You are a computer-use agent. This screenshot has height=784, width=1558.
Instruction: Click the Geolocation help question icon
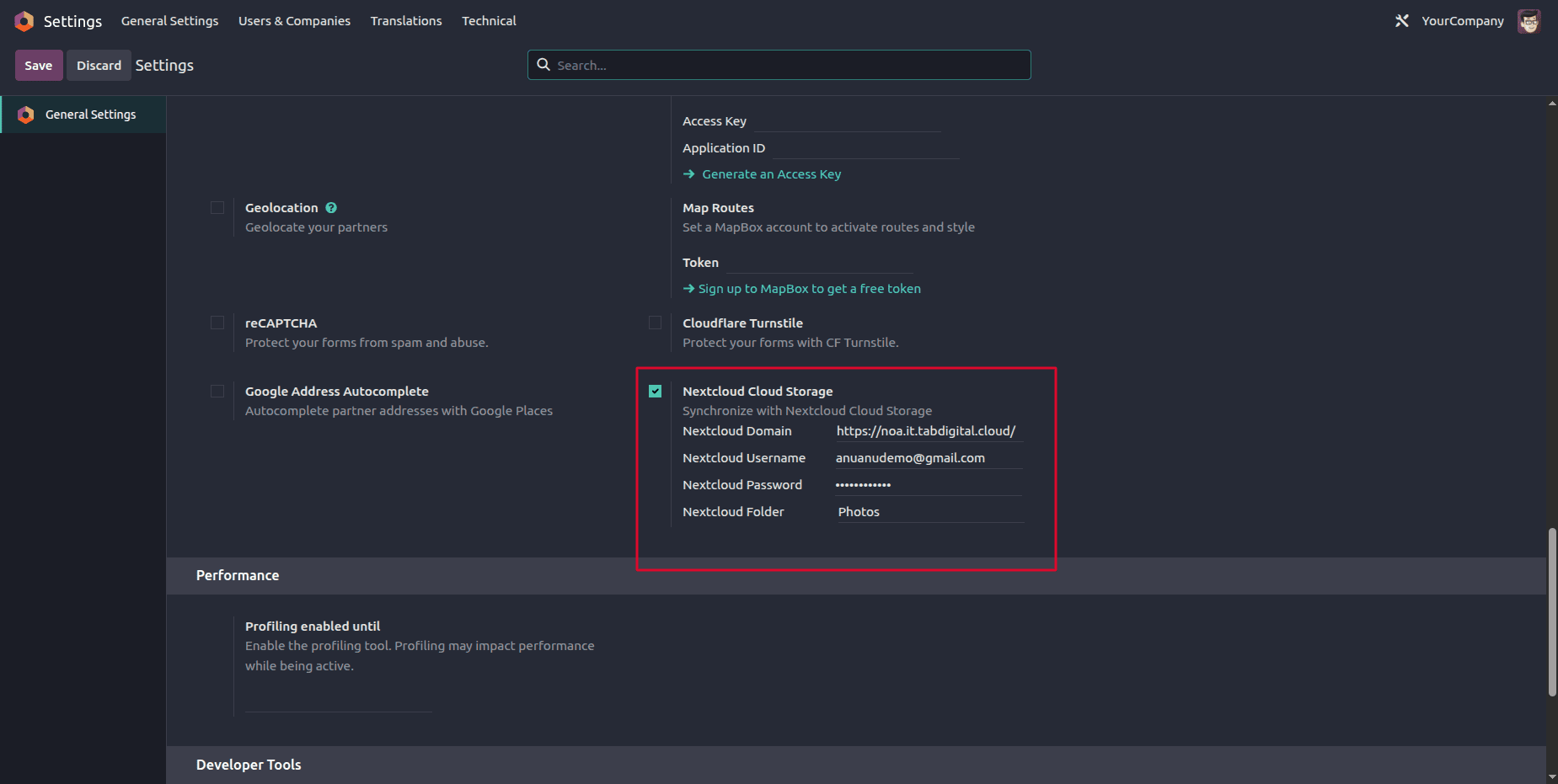[x=331, y=208]
